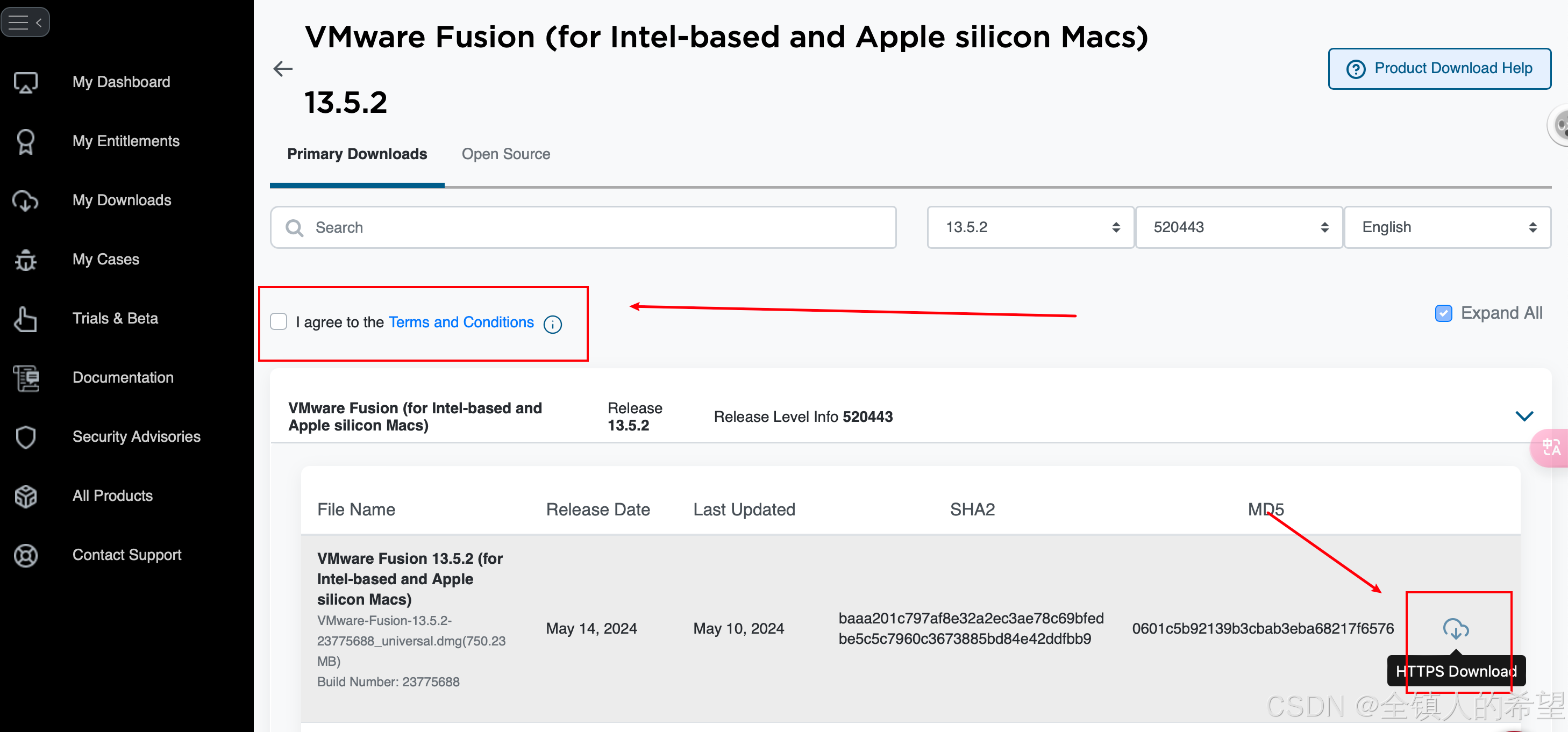Open the Terms and Conditions link

tap(461, 322)
